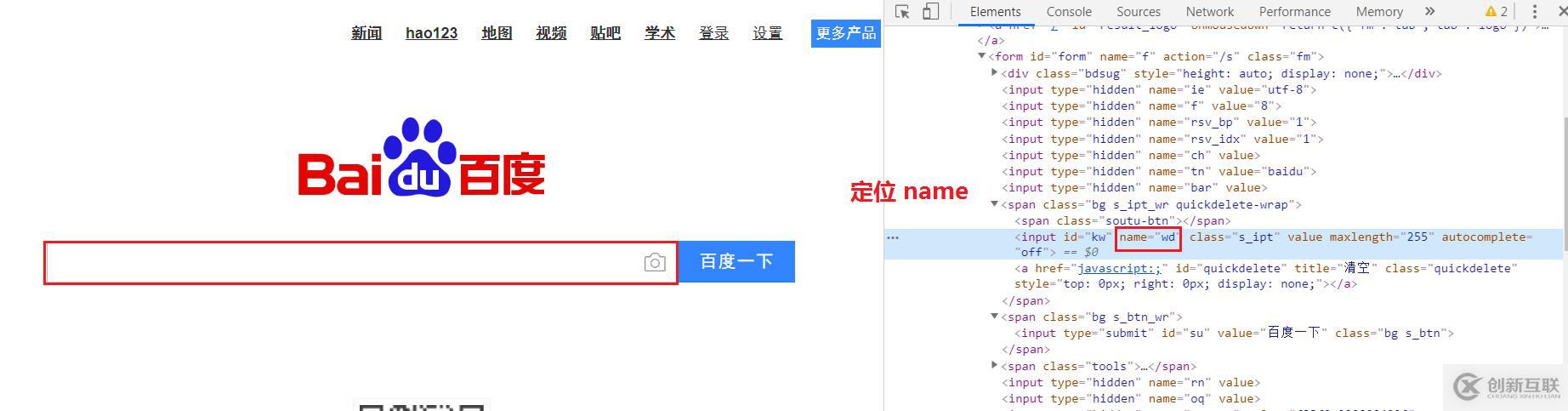Viewport: 1568px width, 411px height.
Task: Click the javascript:; href link in DOM
Action: click(1119, 268)
